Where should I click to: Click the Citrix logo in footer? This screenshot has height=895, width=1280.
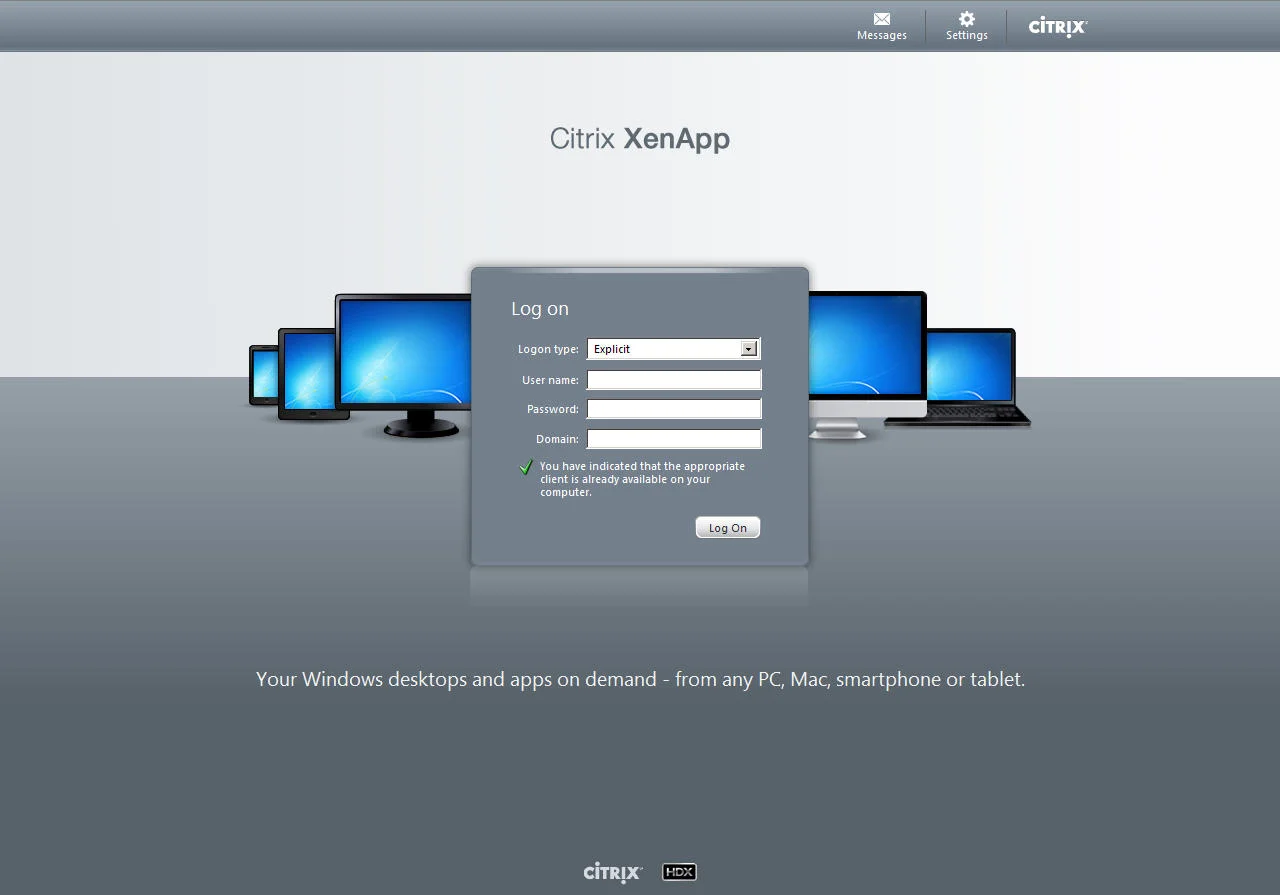pos(613,873)
